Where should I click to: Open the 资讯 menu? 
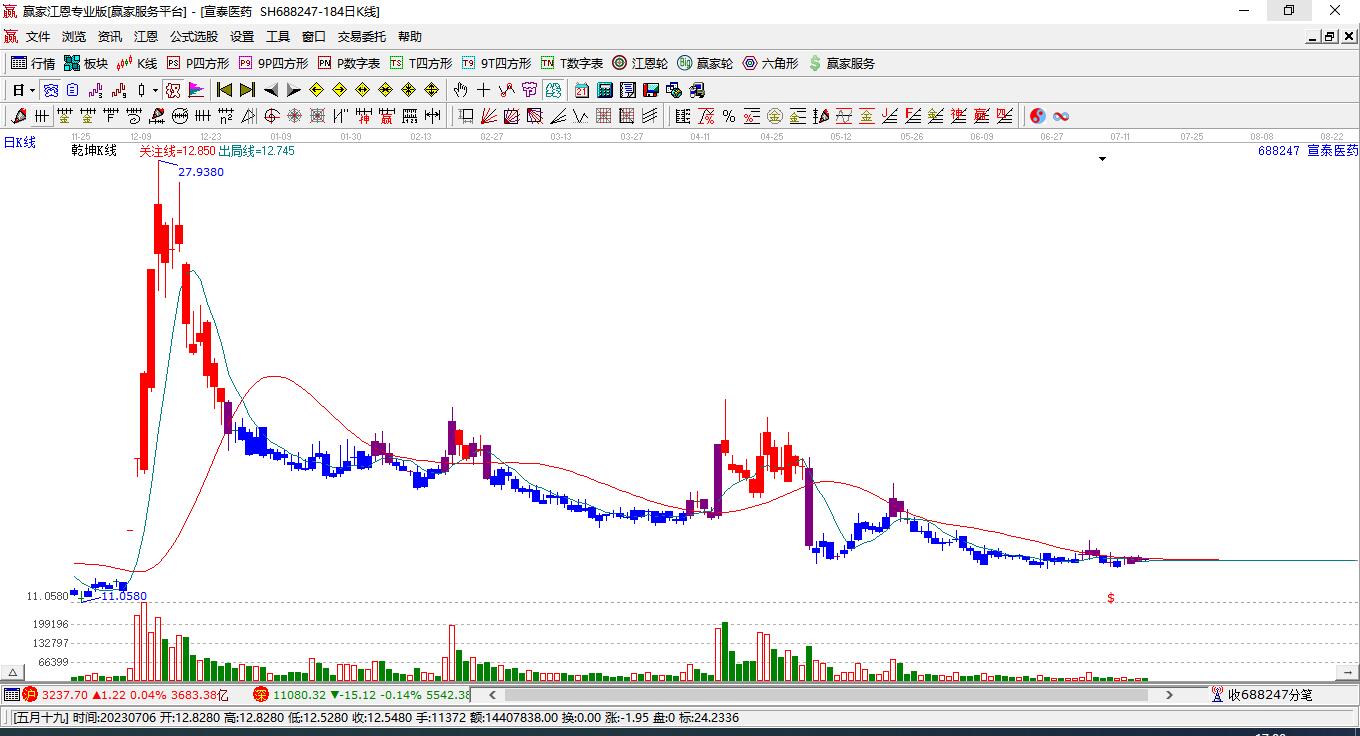[x=110, y=37]
